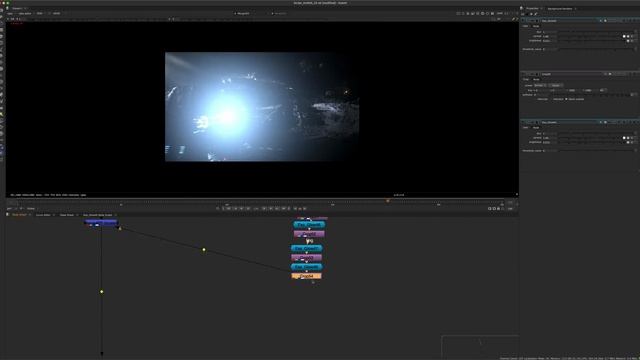
Task: Open the RGB display dropdown in viewer
Action: coord(40,13)
